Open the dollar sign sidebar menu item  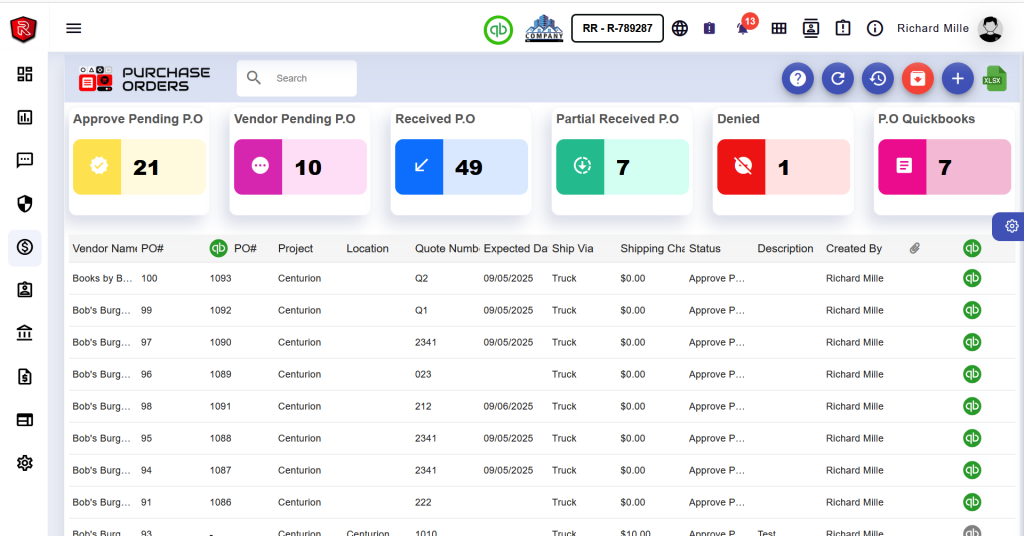pos(25,247)
